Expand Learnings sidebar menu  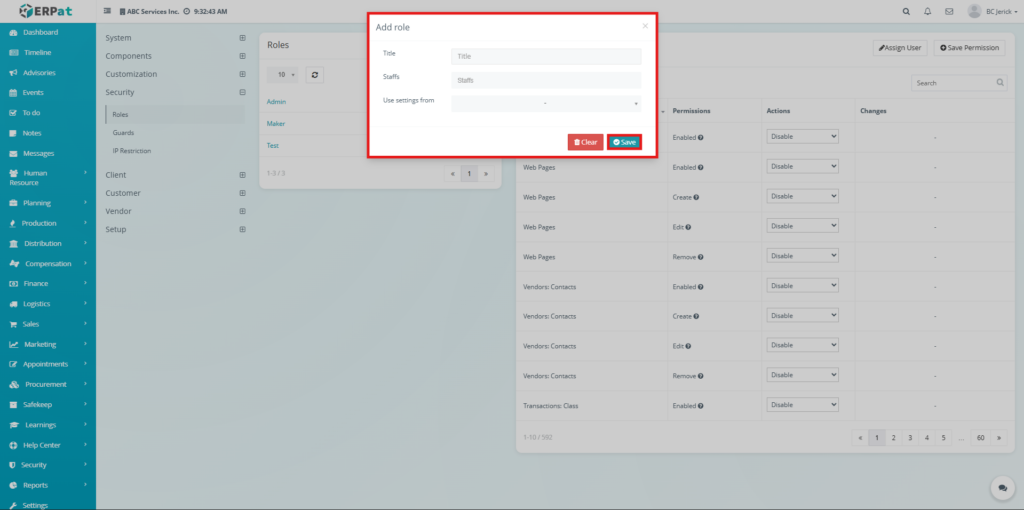click(x=48, y=425)
